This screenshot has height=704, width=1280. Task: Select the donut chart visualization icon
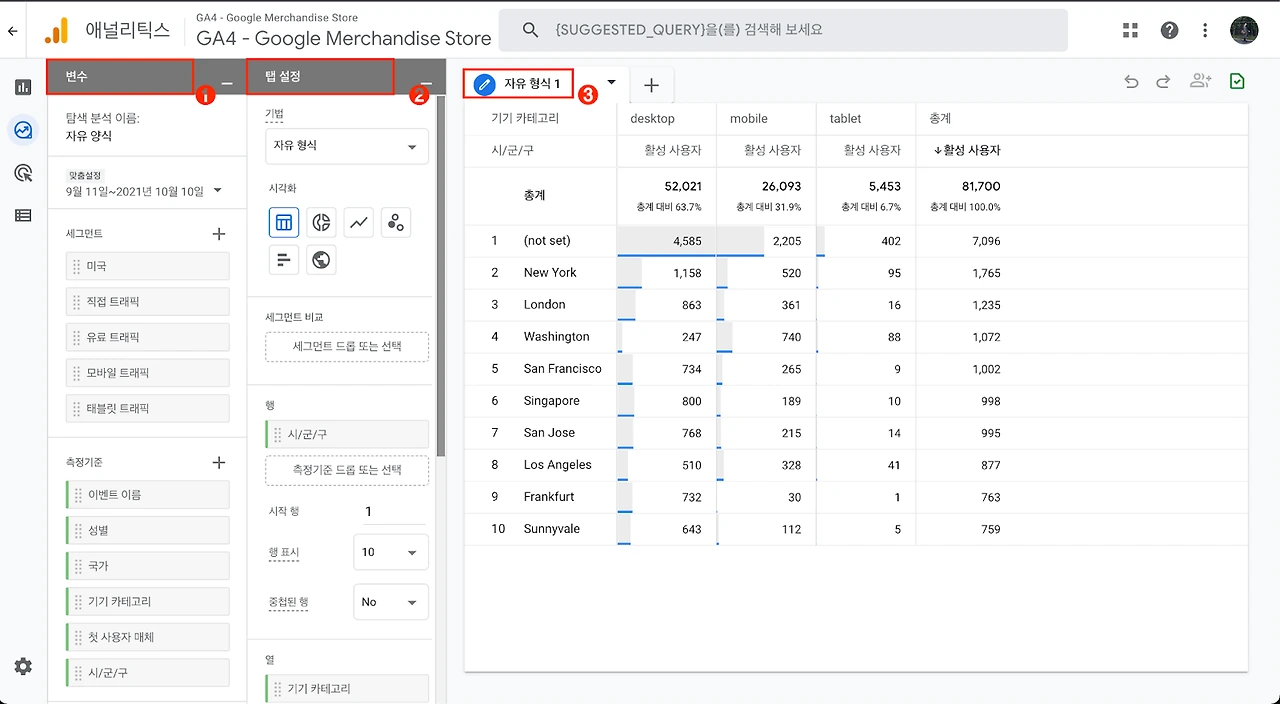[321, 222]
